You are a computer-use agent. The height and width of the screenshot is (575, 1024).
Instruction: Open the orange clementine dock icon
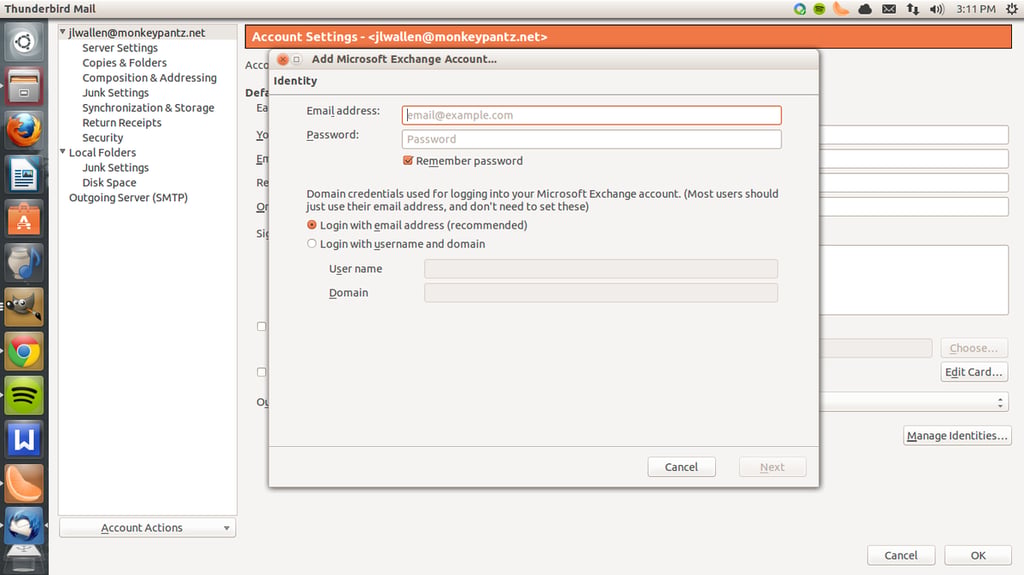24,483
